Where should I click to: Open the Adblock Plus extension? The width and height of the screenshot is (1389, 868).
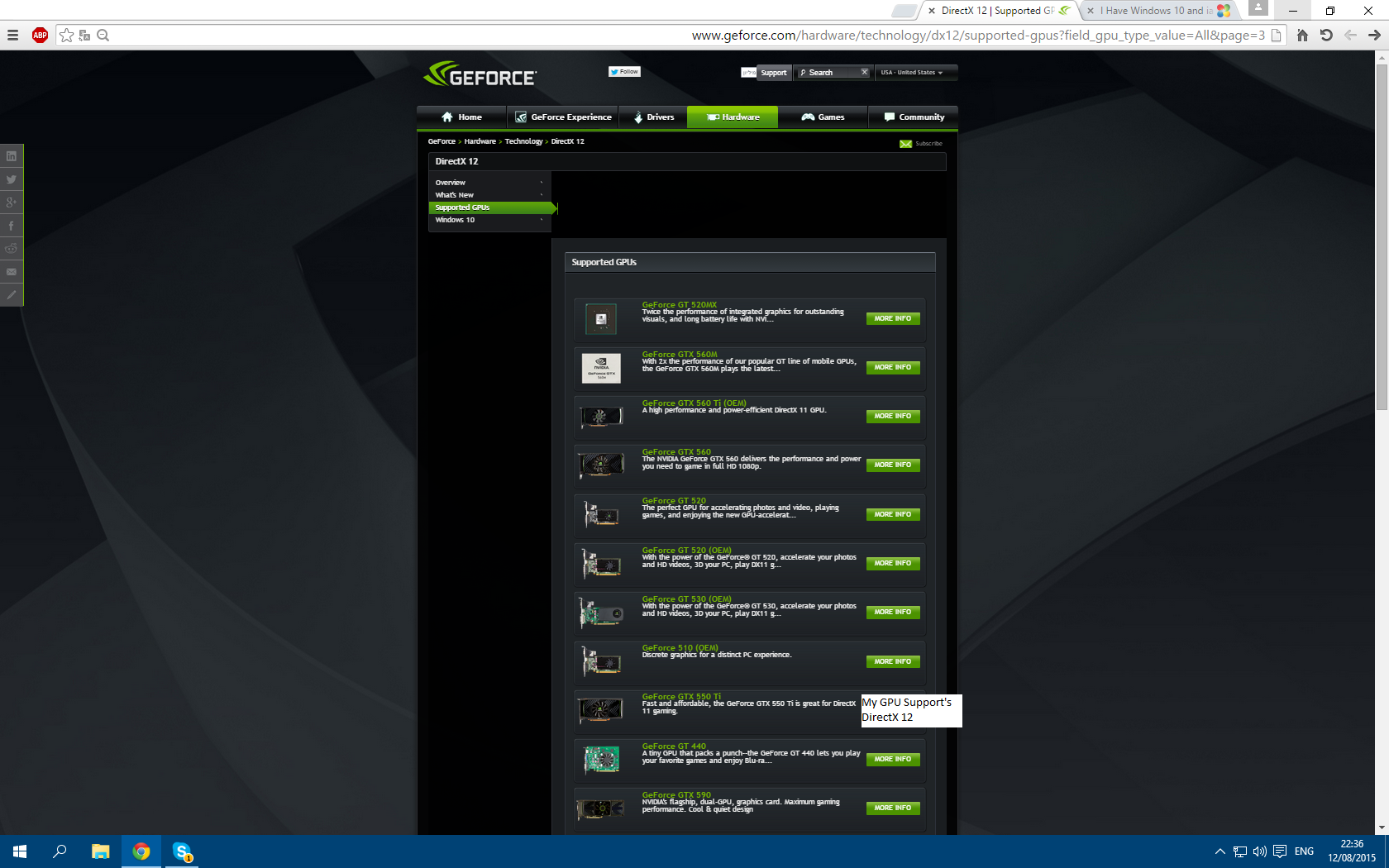[x=40, y=35]
